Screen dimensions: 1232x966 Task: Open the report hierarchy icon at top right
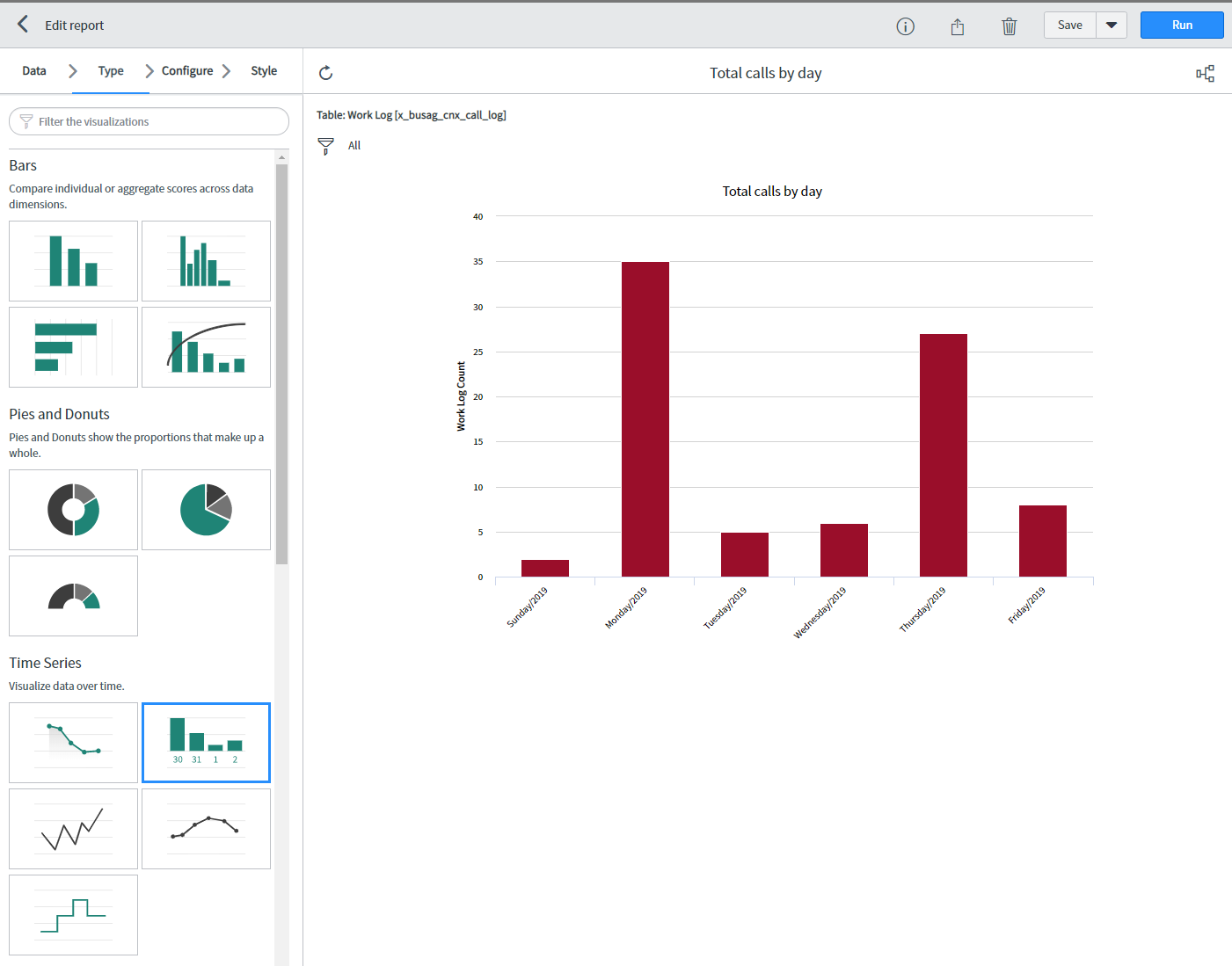pos(1205,74)
